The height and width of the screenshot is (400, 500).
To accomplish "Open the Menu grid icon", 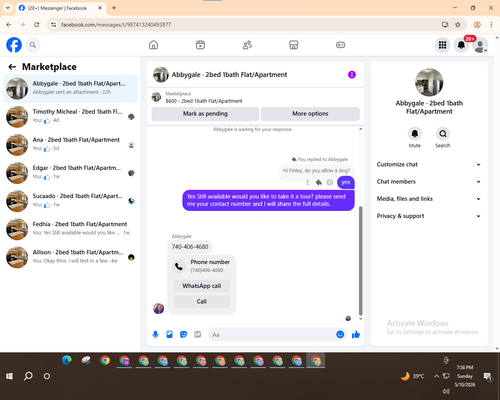I will point(442,45).
